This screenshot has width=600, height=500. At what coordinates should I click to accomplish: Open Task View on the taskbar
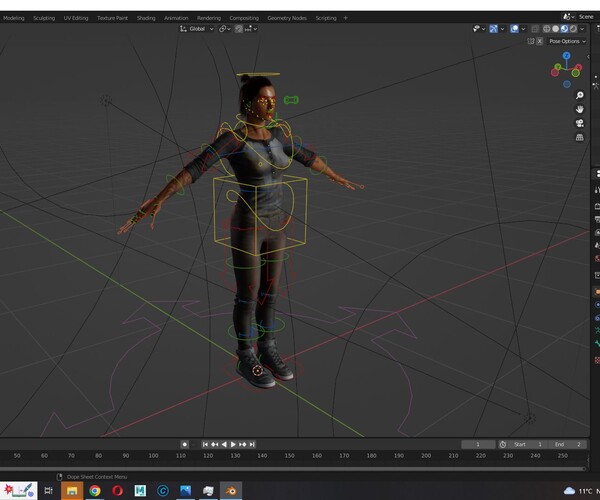point(48,490)
